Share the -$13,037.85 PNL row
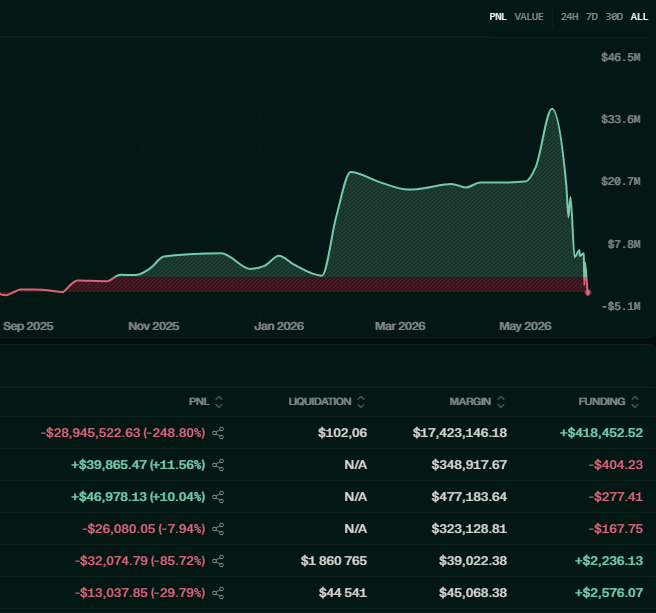The height and width of the screenshot is (613, 656). pos(218,593)
